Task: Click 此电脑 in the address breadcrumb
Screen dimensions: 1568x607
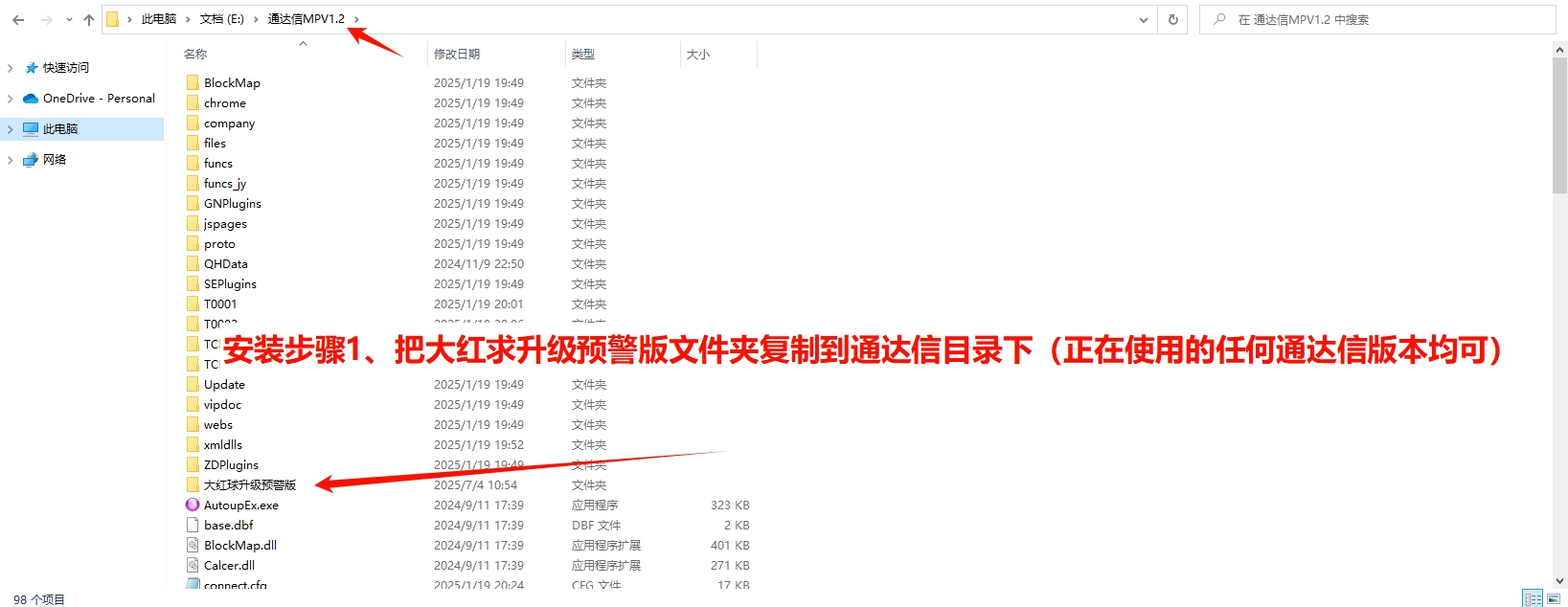Action: [159, 19]
